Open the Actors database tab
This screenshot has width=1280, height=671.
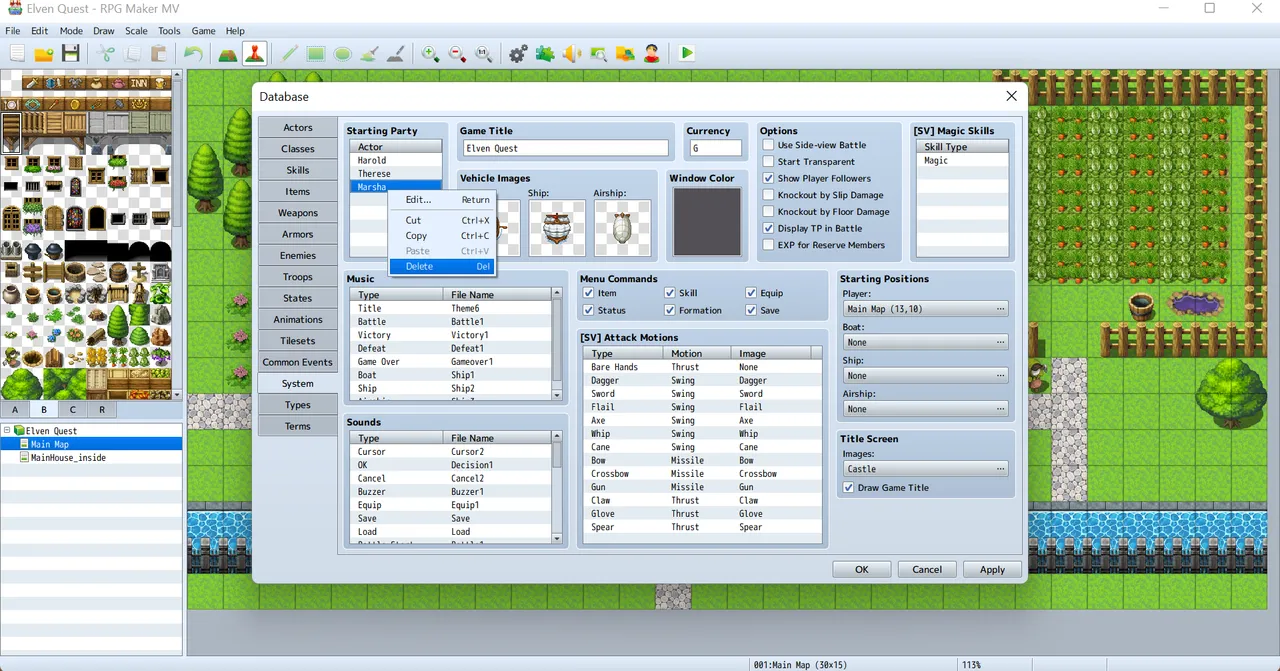point(297,128)
